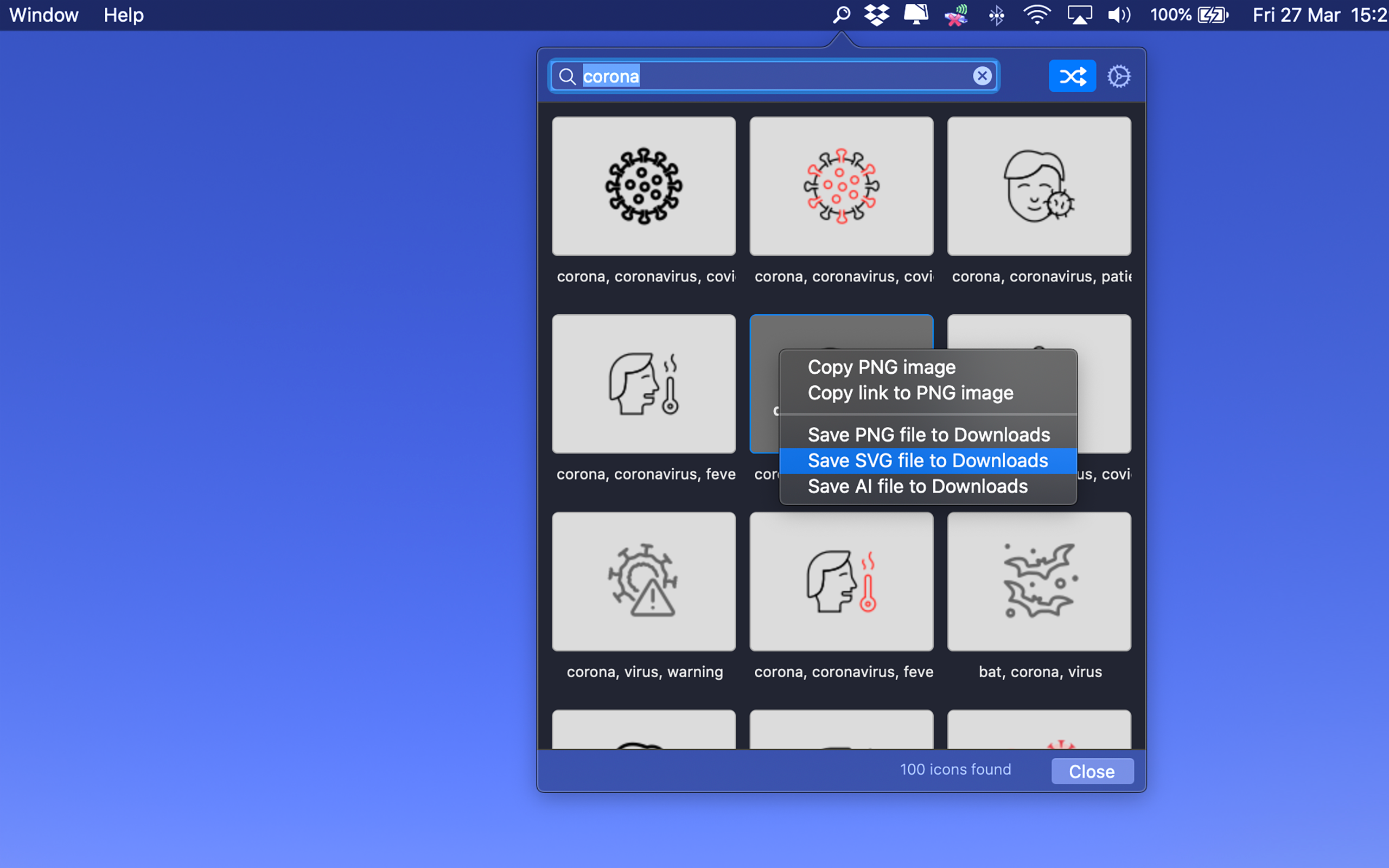Choose Copy PNG image

pyautogui.click(x=882, y=367)
